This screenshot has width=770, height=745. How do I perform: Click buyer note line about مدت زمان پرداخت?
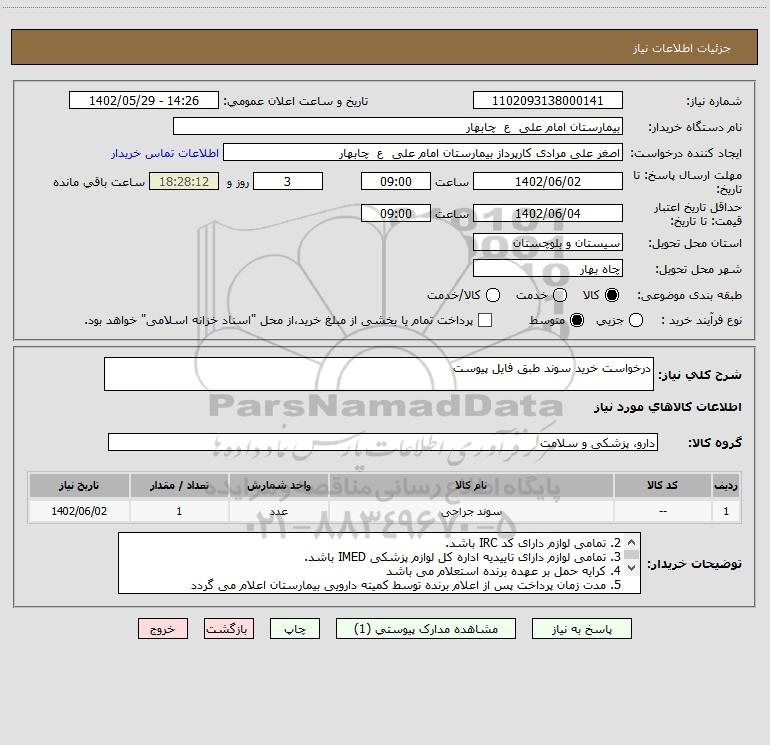(x=406, y=585)
